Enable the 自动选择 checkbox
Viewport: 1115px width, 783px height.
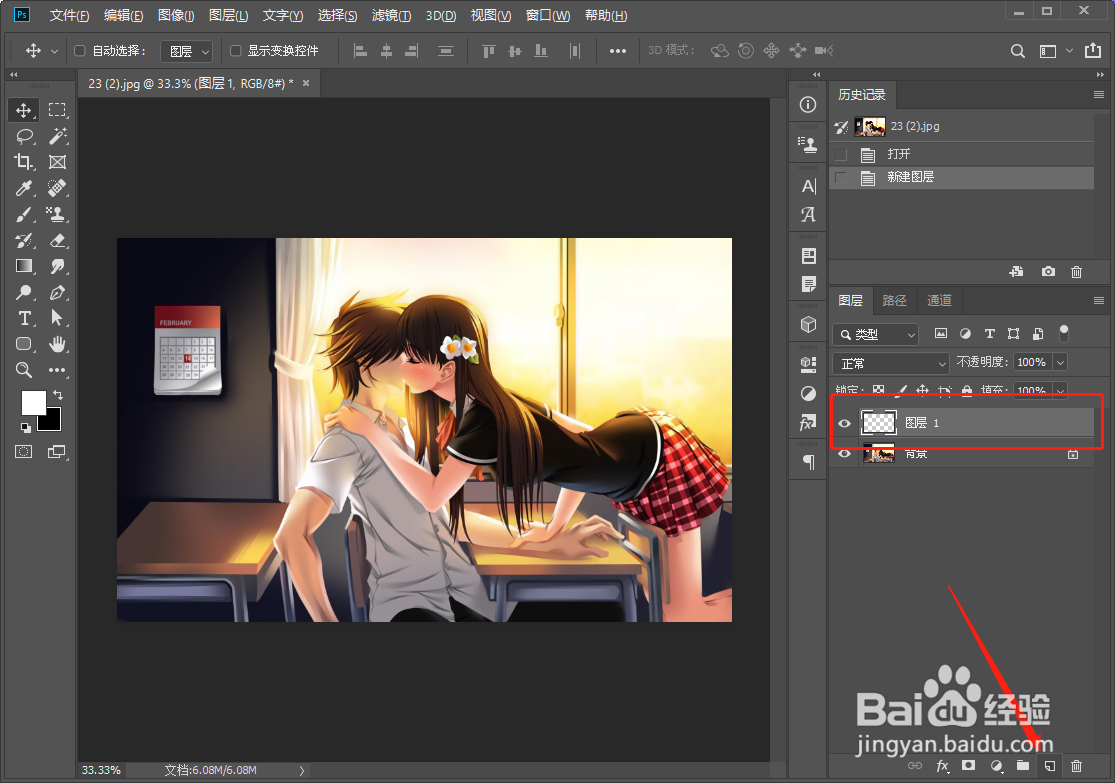[x=80, y=50]
